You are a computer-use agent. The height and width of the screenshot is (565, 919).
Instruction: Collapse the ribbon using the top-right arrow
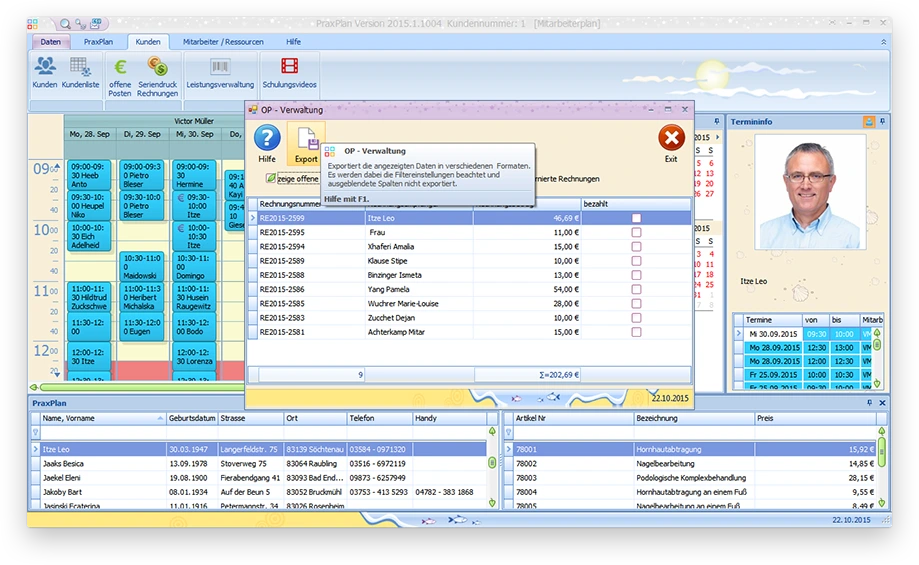(x=883, y=42)
